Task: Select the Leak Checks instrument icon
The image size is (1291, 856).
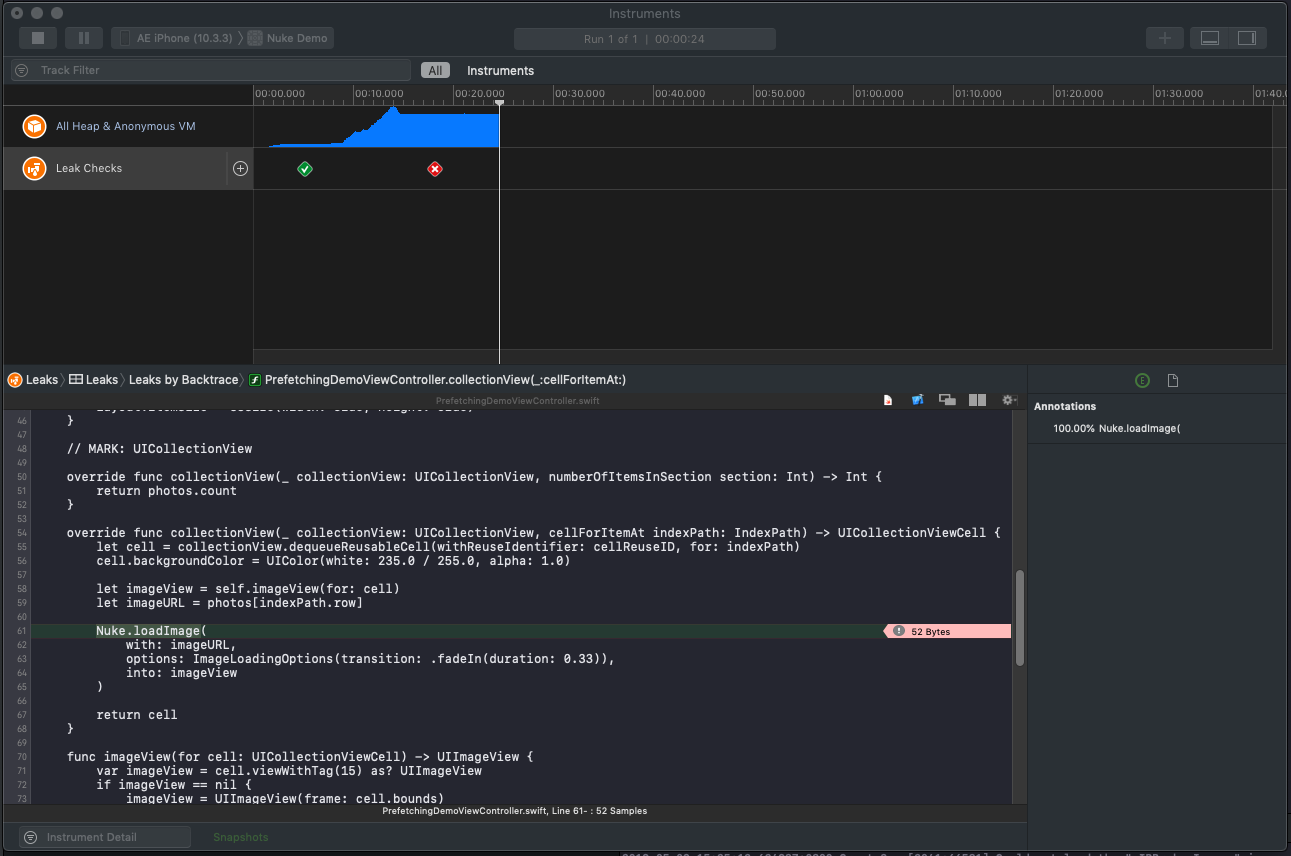Action: coord(34,169)
